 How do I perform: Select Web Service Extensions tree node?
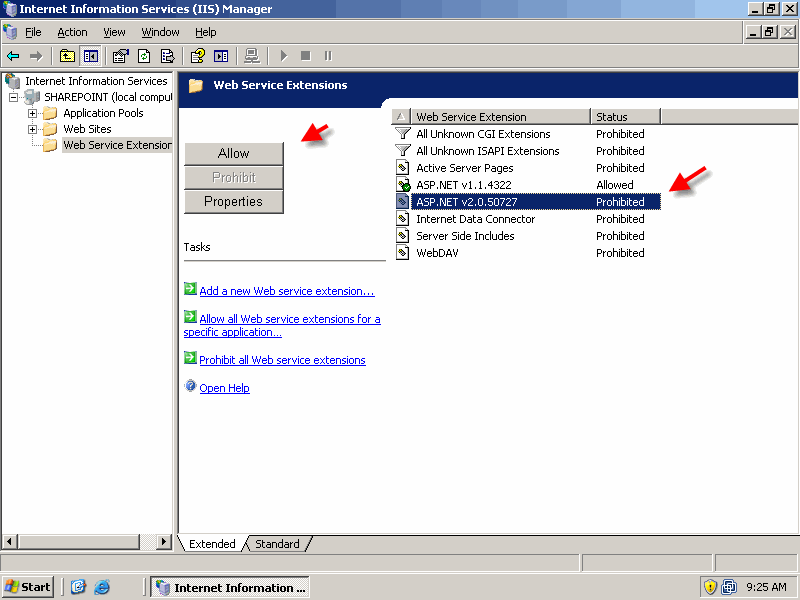(x=117, y=145)
